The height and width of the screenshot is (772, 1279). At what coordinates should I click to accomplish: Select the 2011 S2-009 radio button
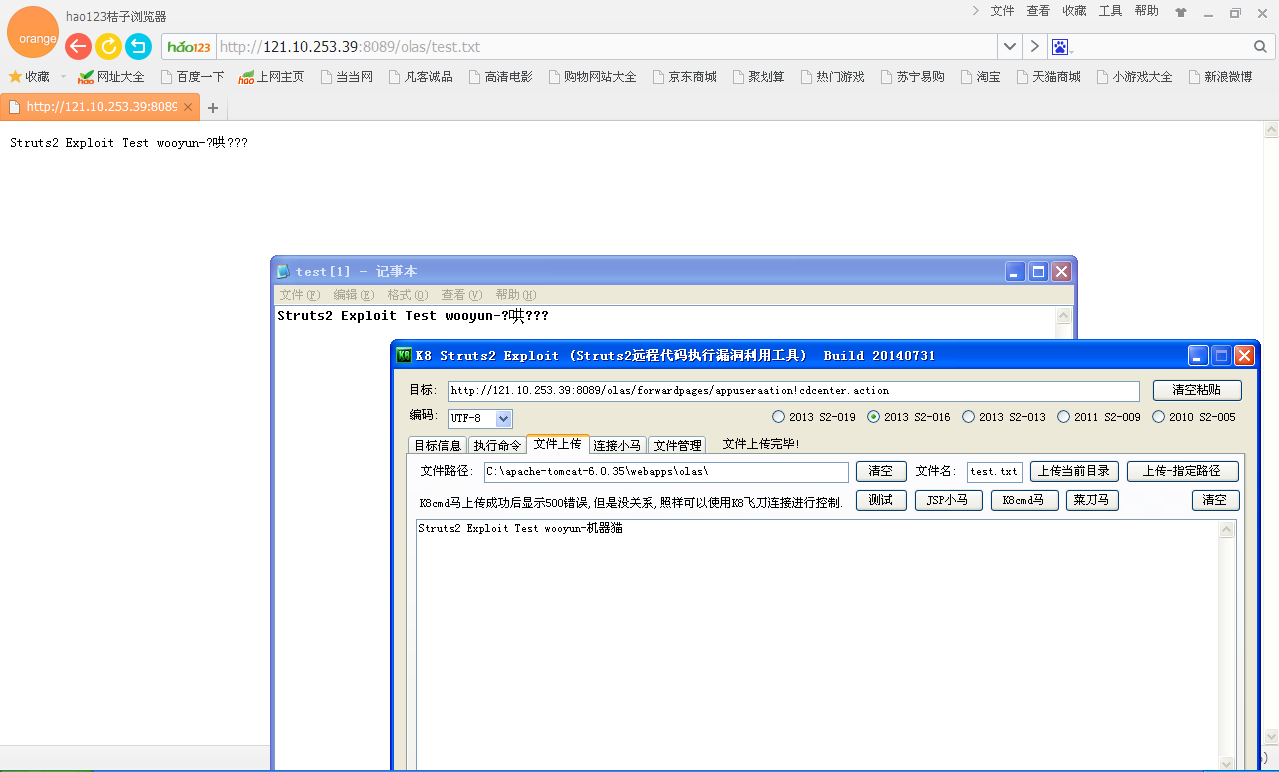[1099, 417]
